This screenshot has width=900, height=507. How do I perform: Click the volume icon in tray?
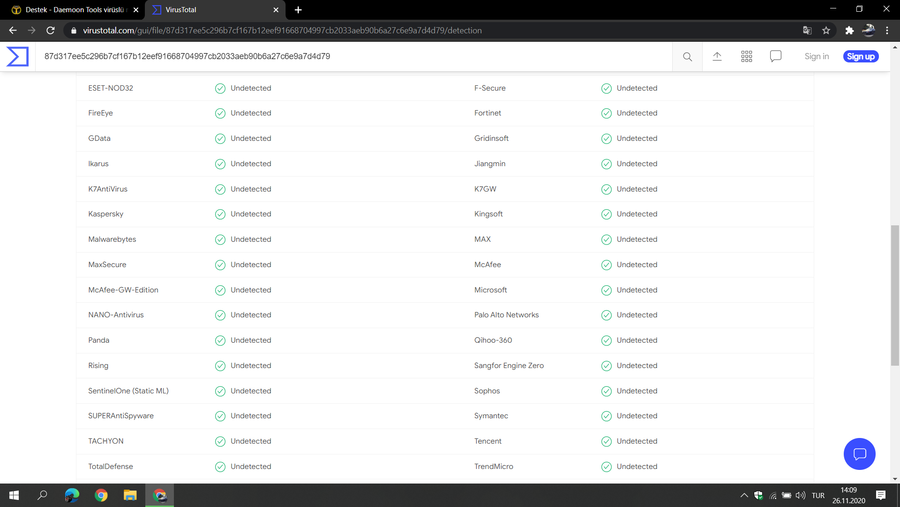pyautogui.click(x=800, y=495)
